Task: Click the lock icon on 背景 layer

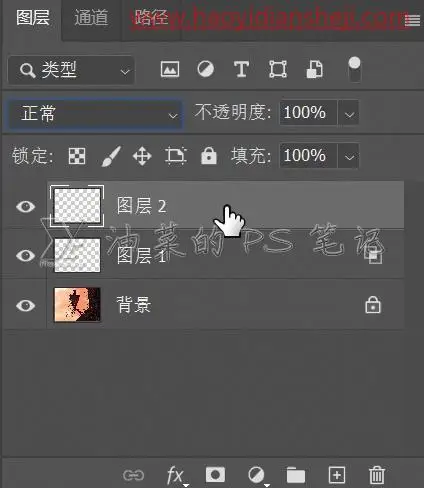Action: (x=373, y=305)
